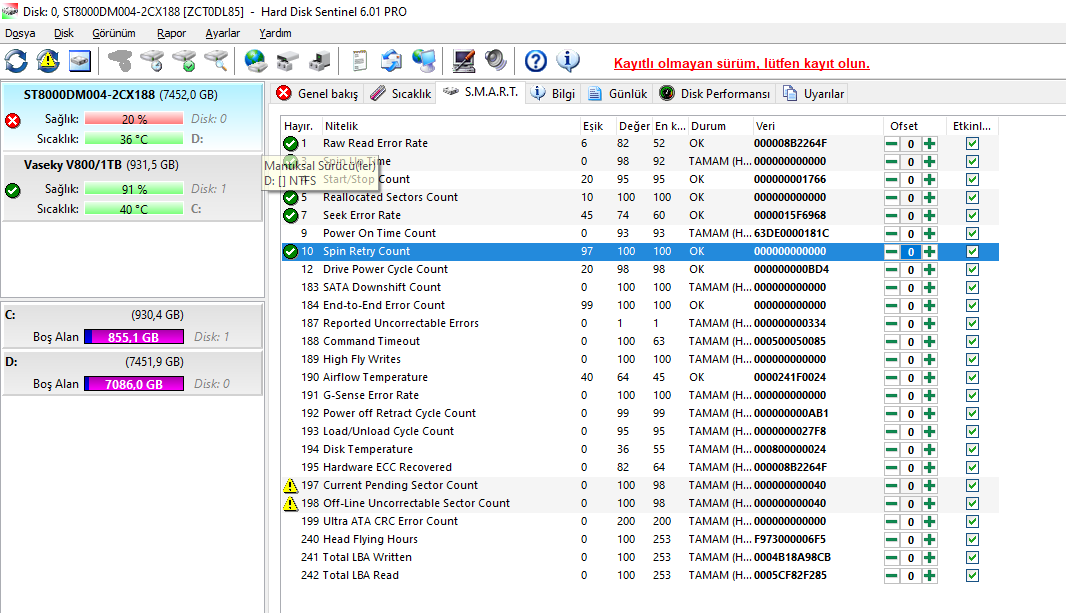This screenshot has height=613, width=1066.
Task: Click the 20 % health bar of ST8000DM004
Action: [x=134, y=119]
